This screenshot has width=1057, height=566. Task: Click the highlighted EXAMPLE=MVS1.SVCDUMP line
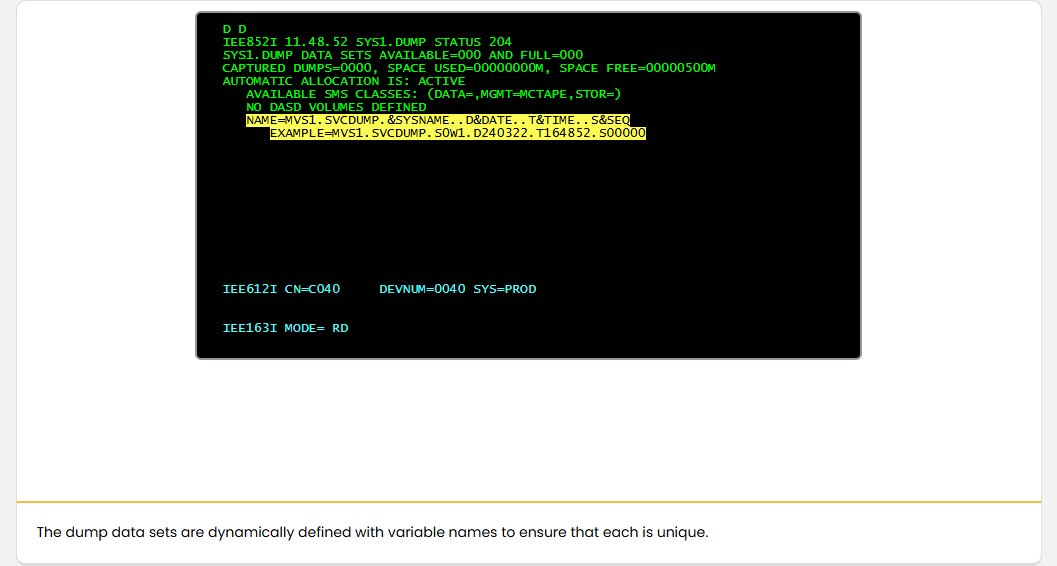coord(458,133)
